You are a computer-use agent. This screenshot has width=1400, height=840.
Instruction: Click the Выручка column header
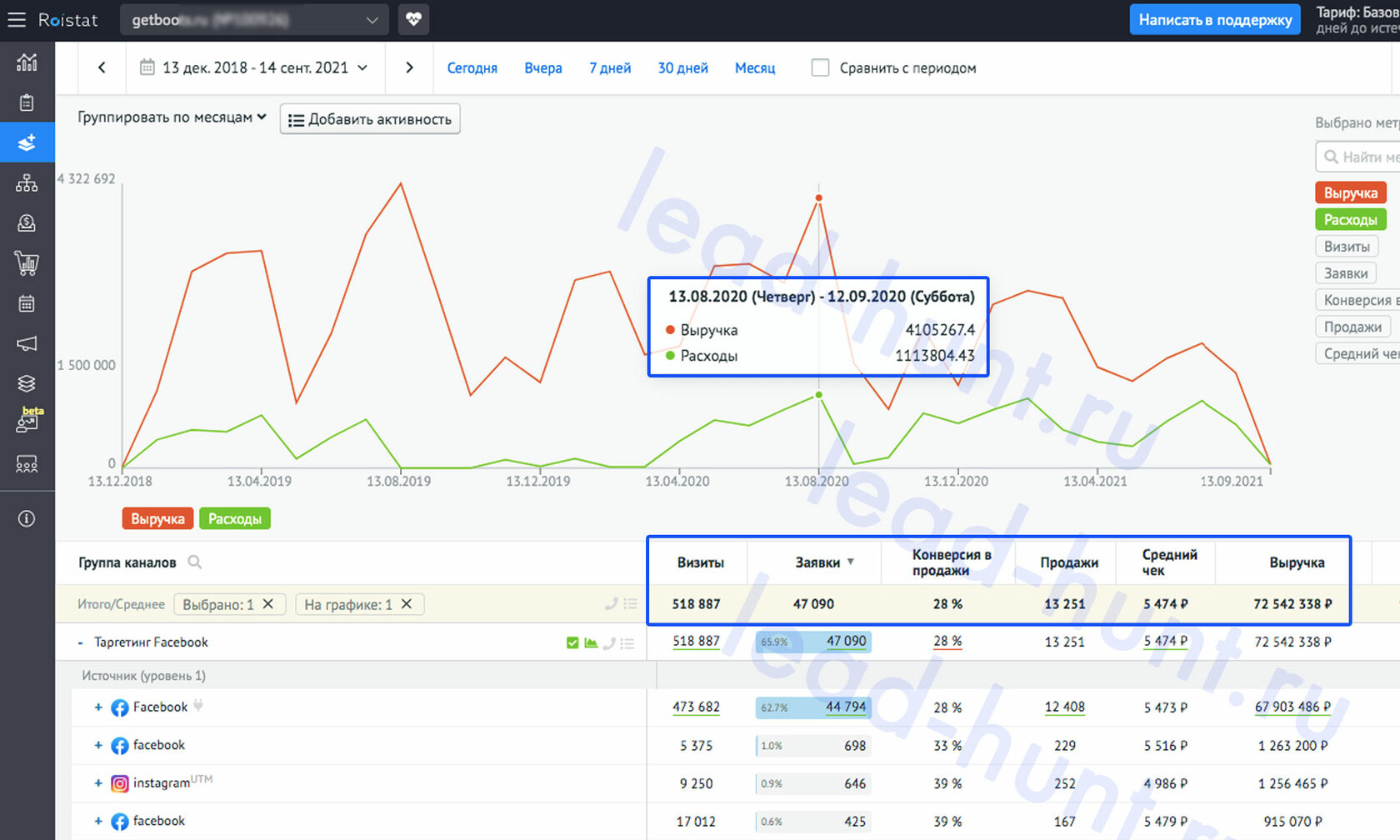coord(1297,562)
